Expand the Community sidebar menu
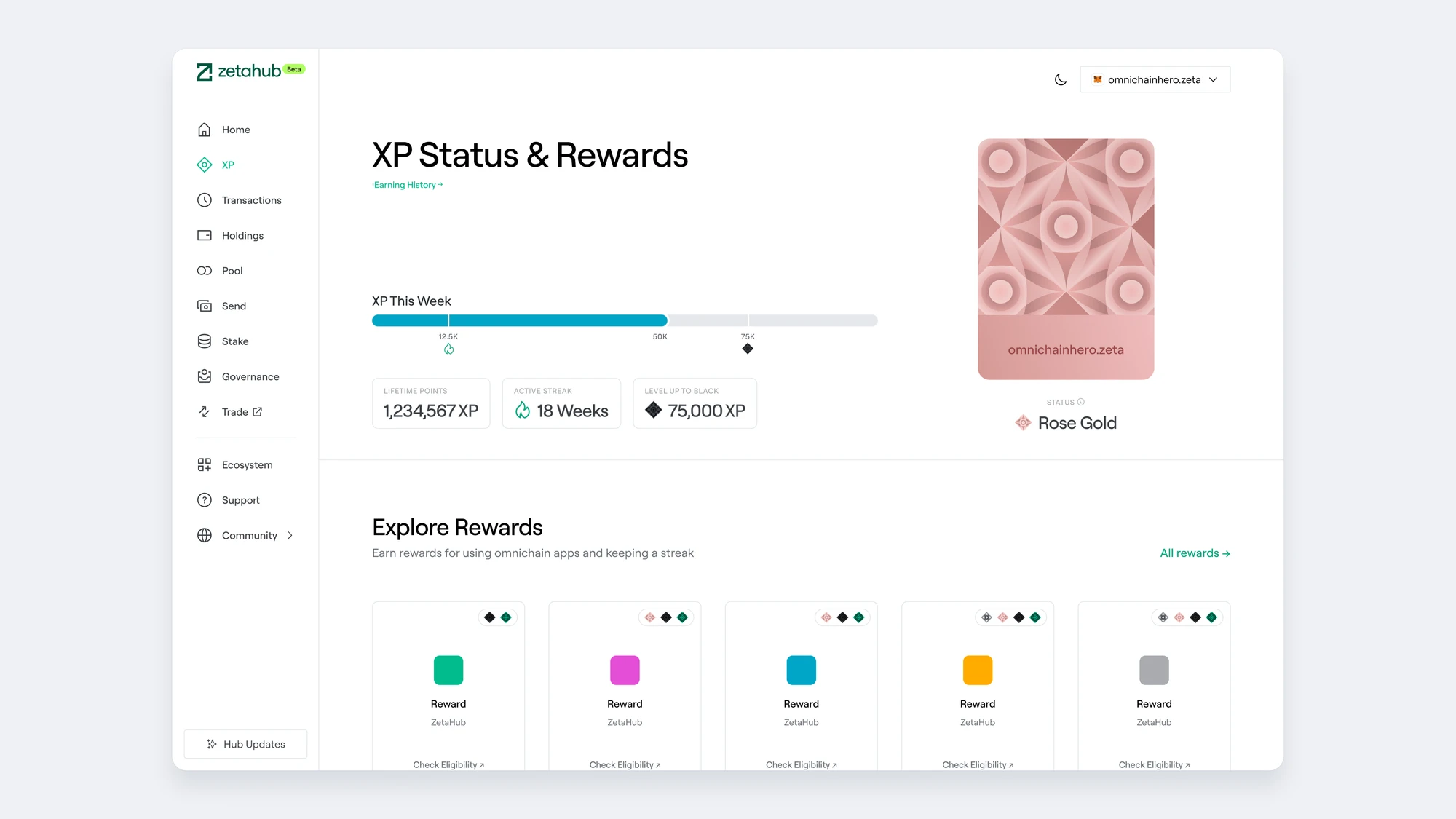1456x819 pixels. 291,535
